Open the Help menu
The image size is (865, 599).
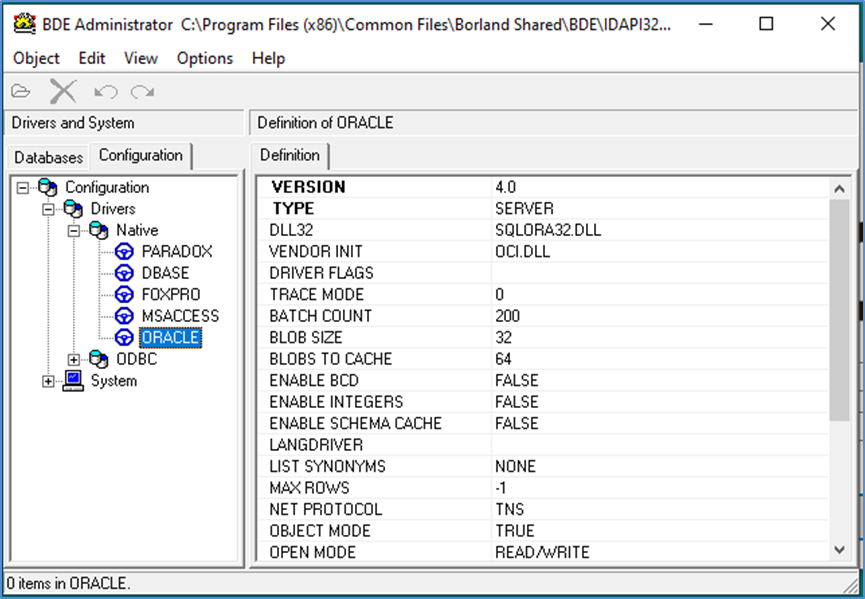[x=268, y=58]
